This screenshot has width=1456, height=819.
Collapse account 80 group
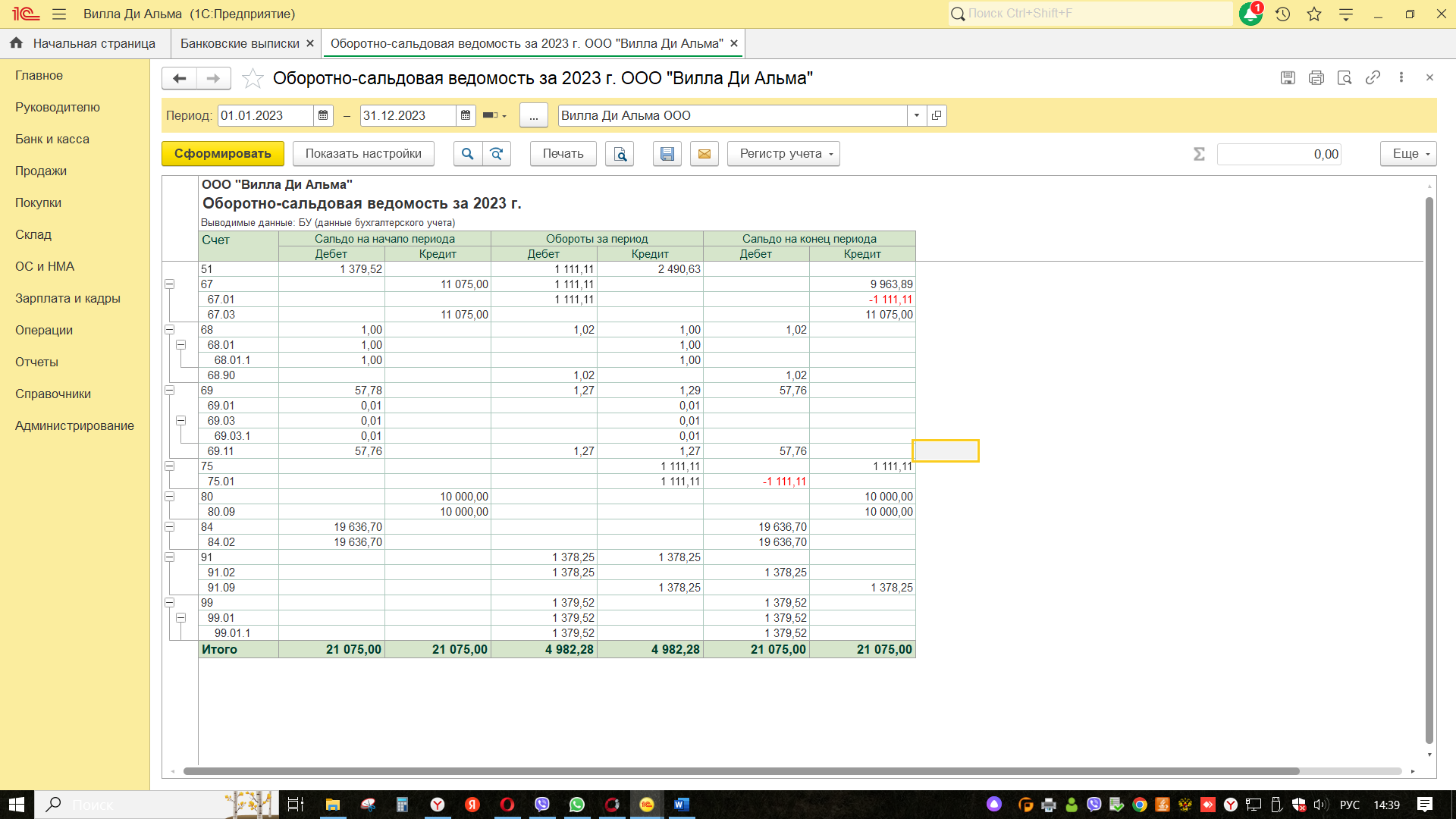coord(170,497)
